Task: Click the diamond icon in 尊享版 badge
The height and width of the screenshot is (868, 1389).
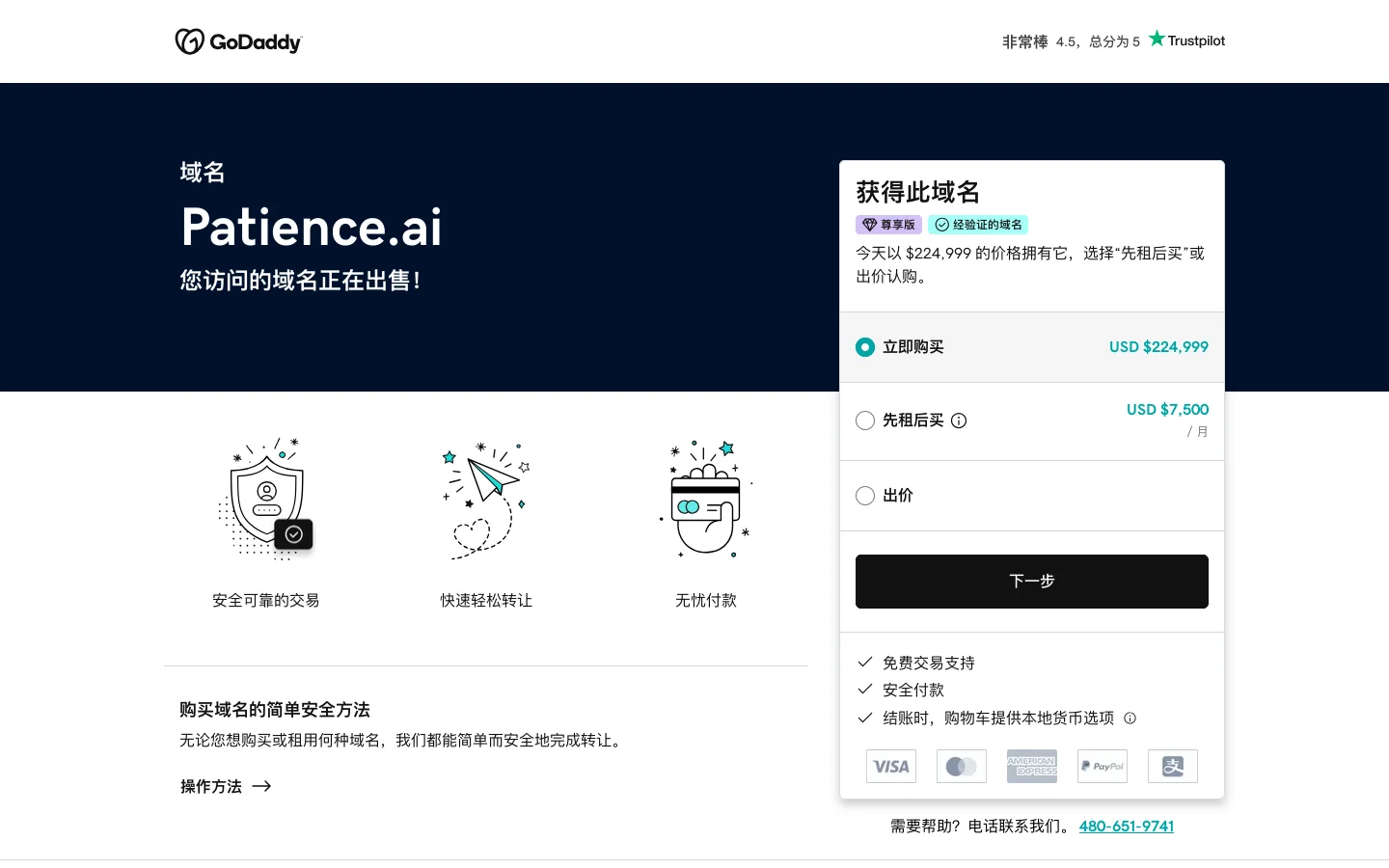Action: [x=869, y=225]
